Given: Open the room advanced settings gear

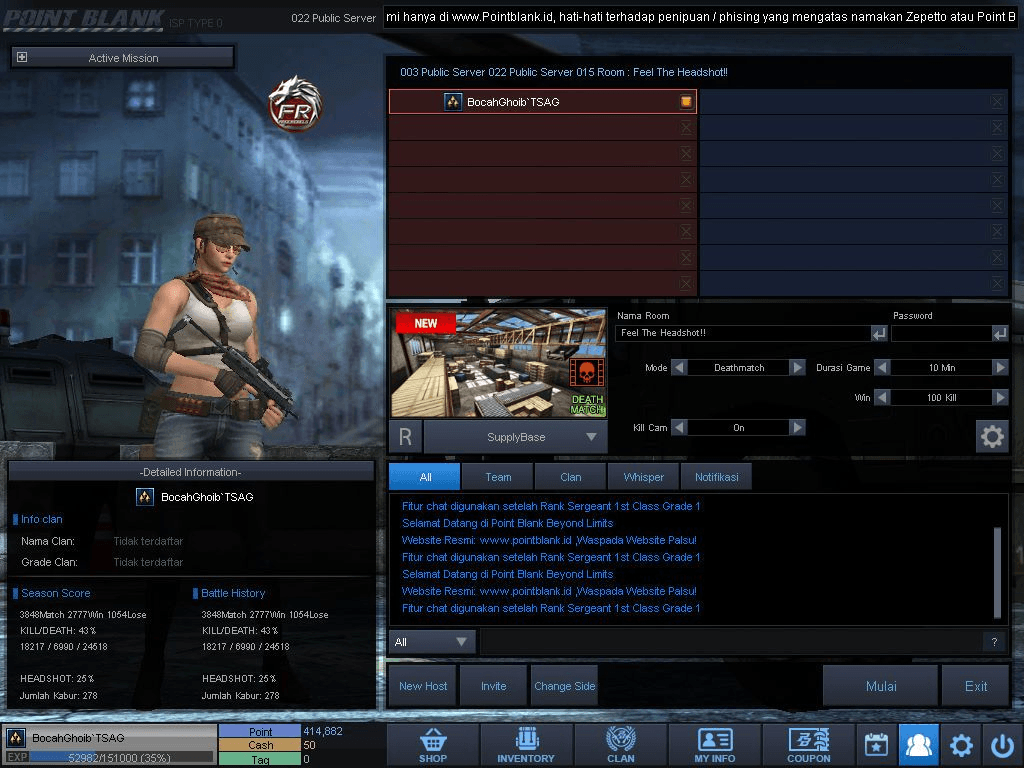Looking at the screenshot, I should pos(992,436).
